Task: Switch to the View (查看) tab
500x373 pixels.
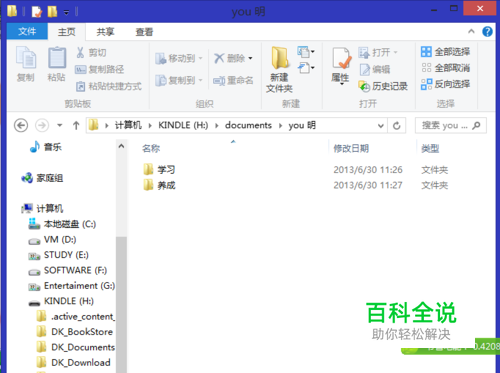Action: 144,32
